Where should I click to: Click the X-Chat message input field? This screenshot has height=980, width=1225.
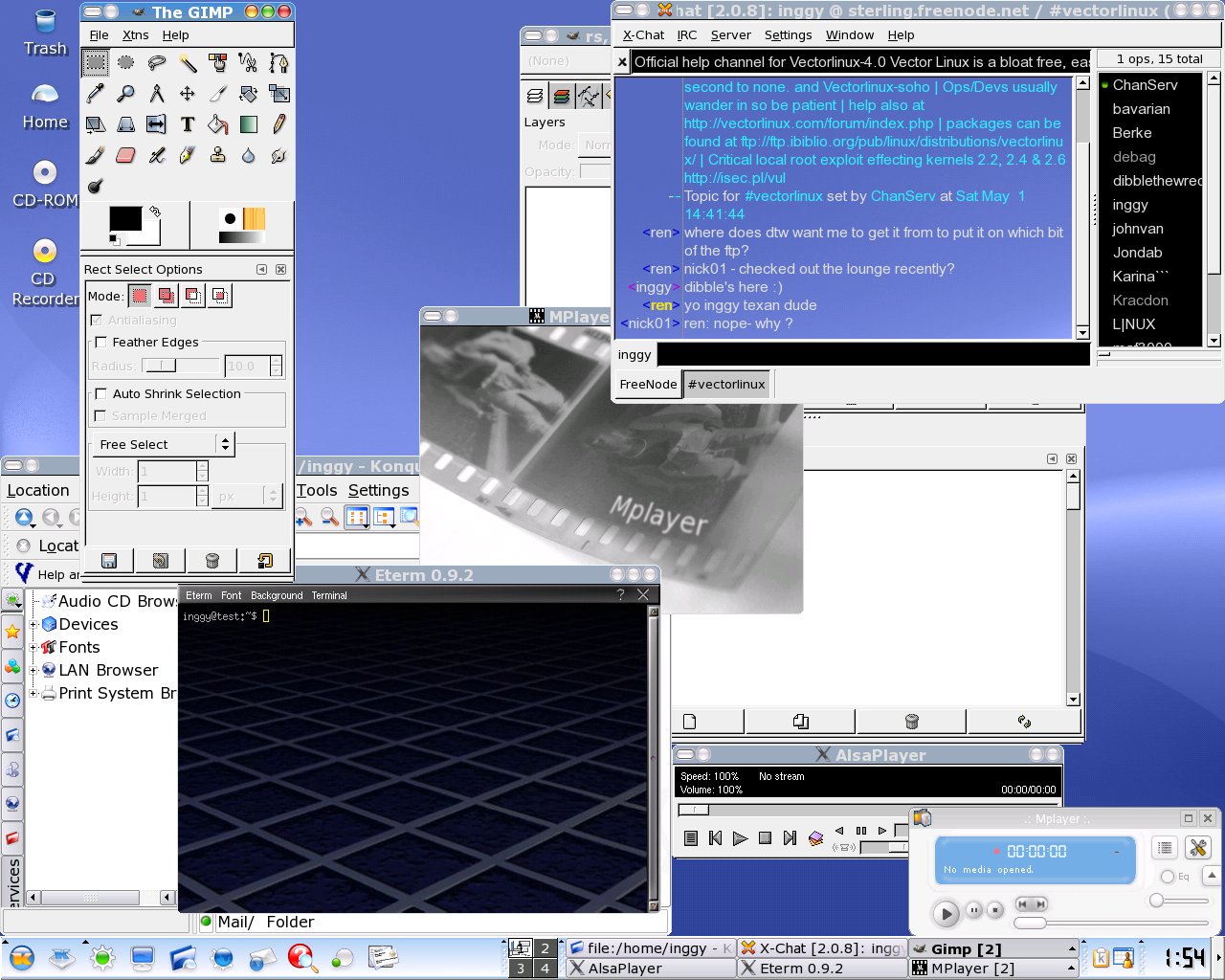coord(873,354)
